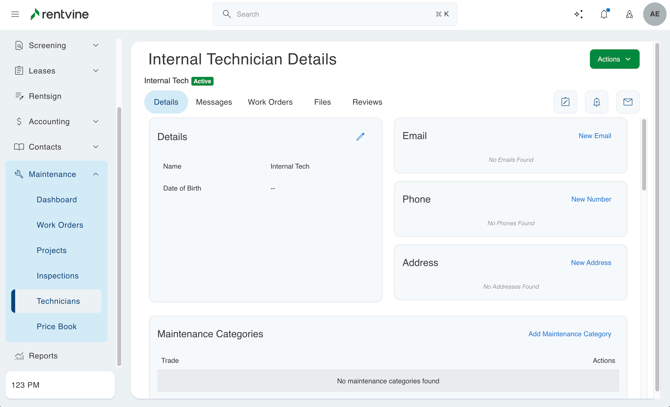Open the notifications bell
670x407 pixels.
pyautogui.click(x=604, y=14)
